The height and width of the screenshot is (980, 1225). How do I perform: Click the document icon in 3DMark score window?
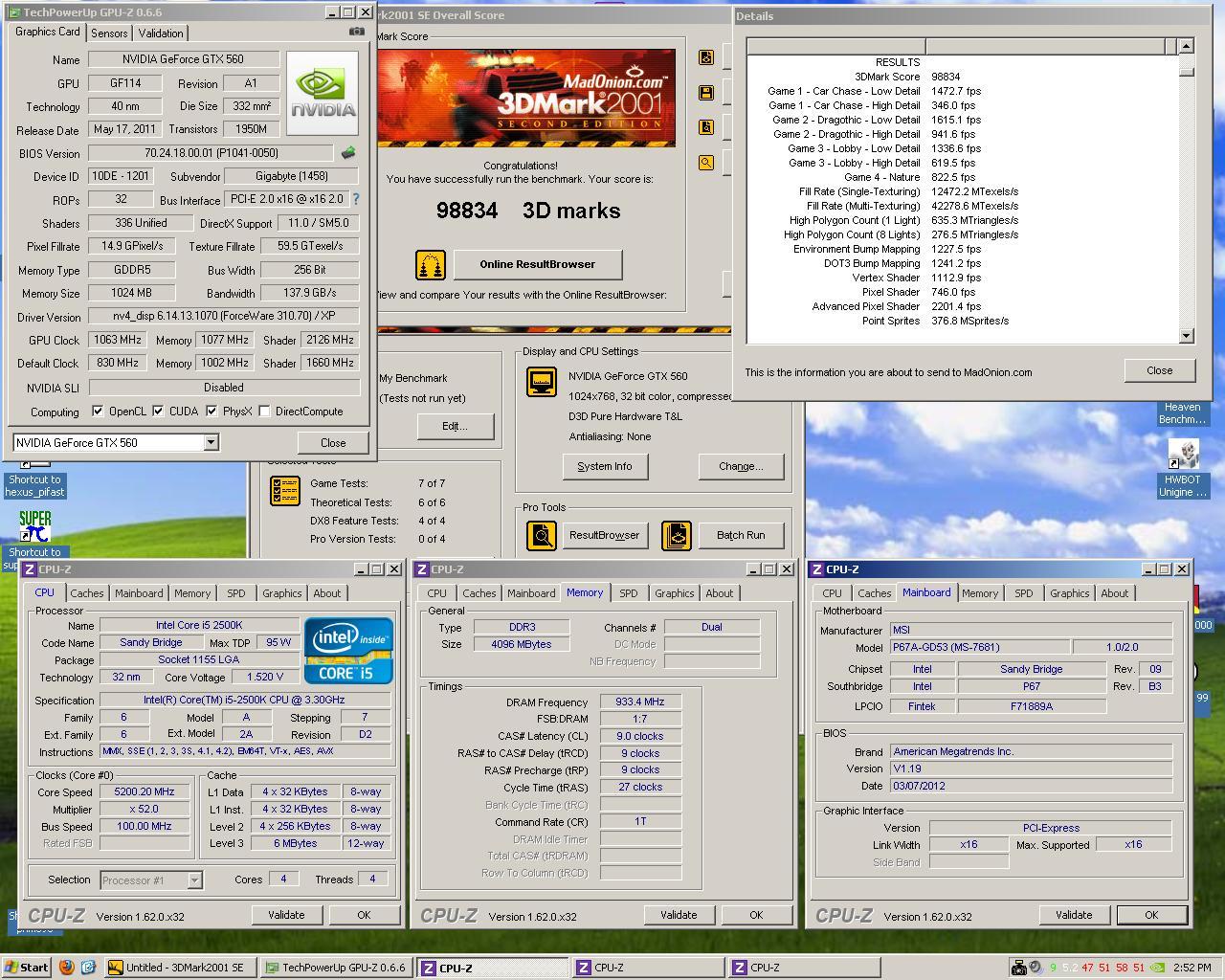(x=706, y=127)
